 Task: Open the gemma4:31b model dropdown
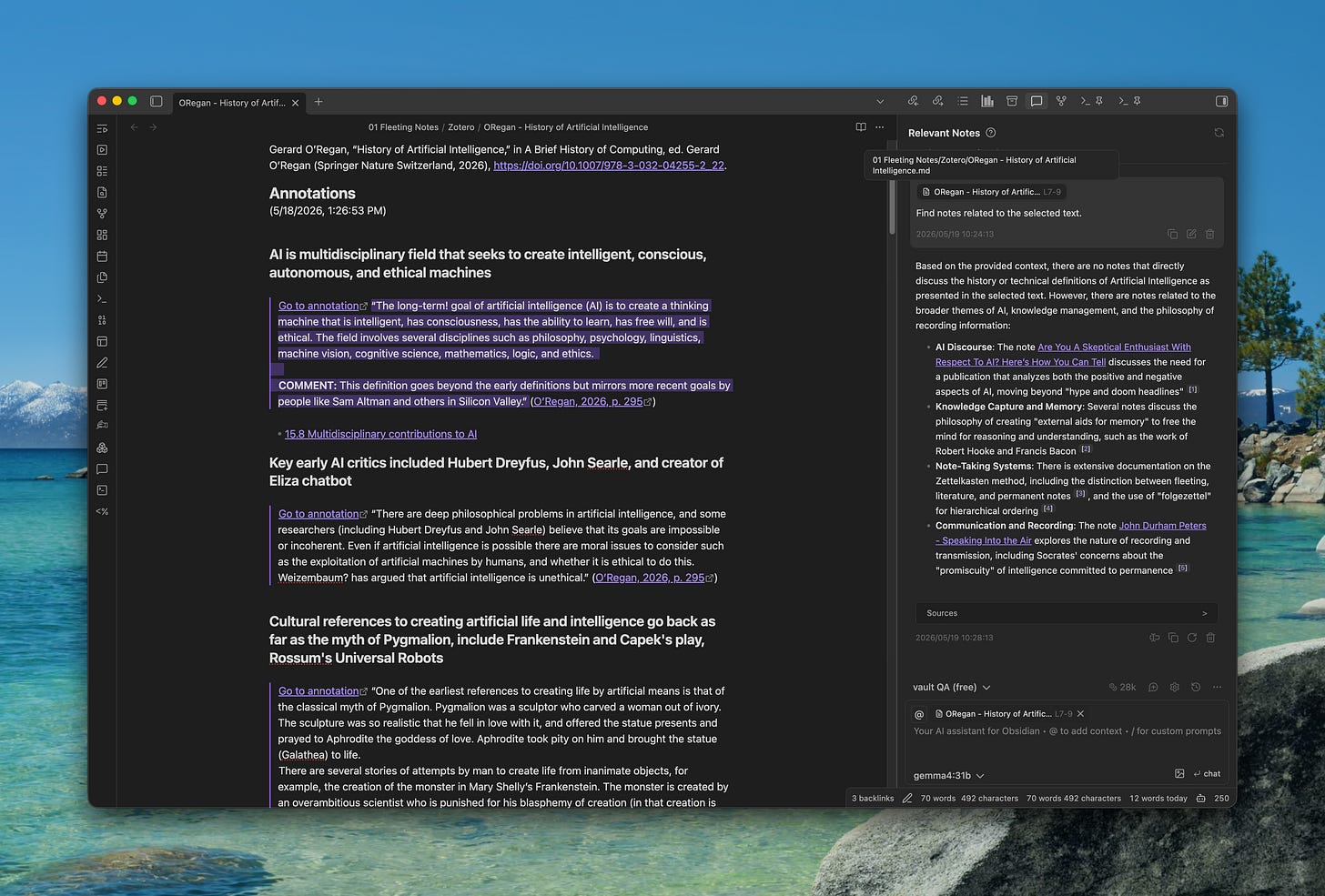click(x=949, y=776)
